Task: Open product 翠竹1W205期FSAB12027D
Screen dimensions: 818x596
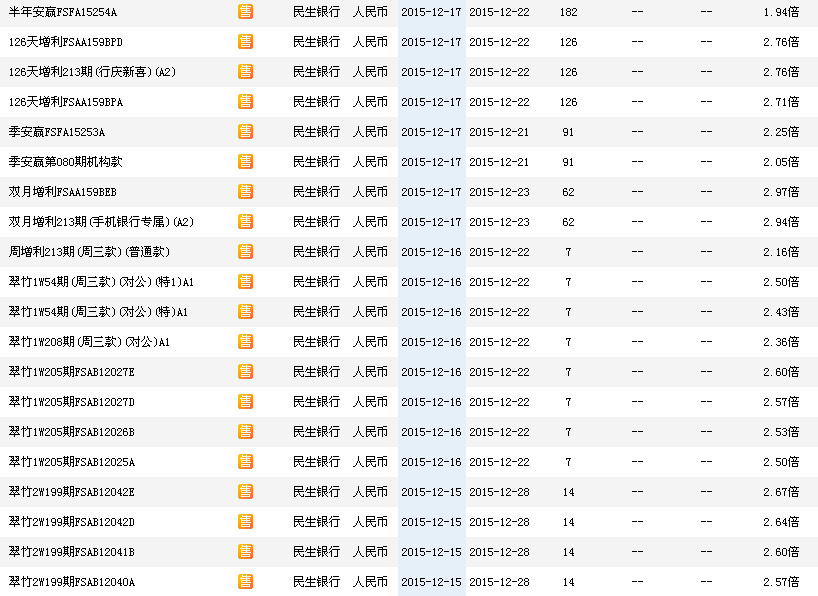Action: [x=71, y=402]
